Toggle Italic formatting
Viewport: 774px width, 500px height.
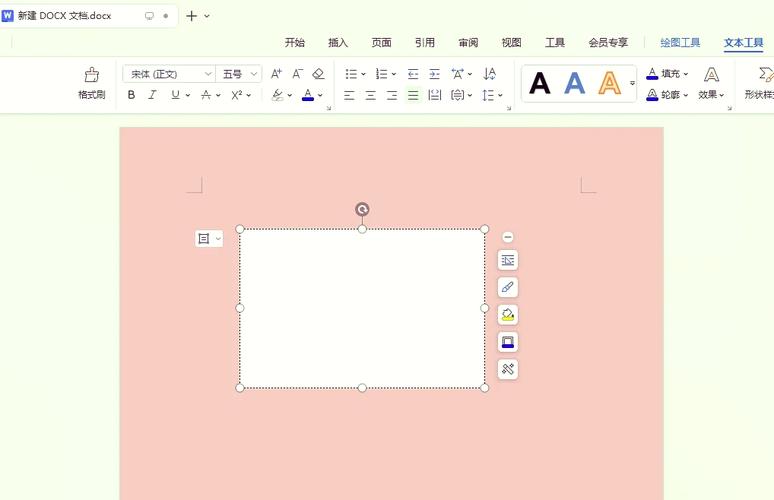click(153, 95)
